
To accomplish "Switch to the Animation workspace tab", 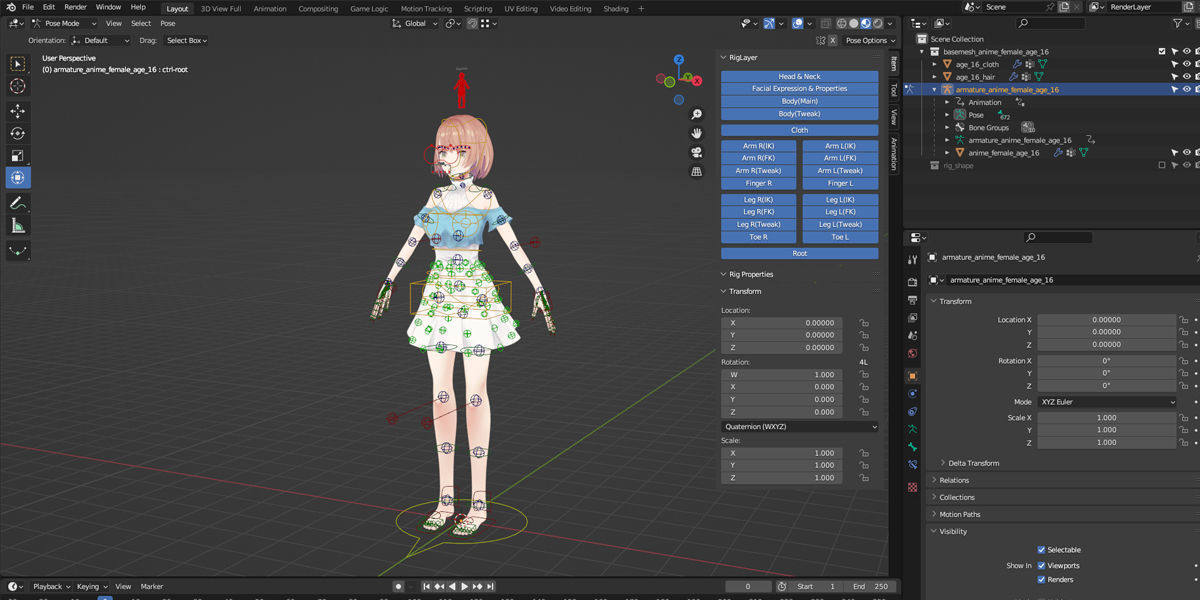I will pyautogui.click(x=270, y=9).
